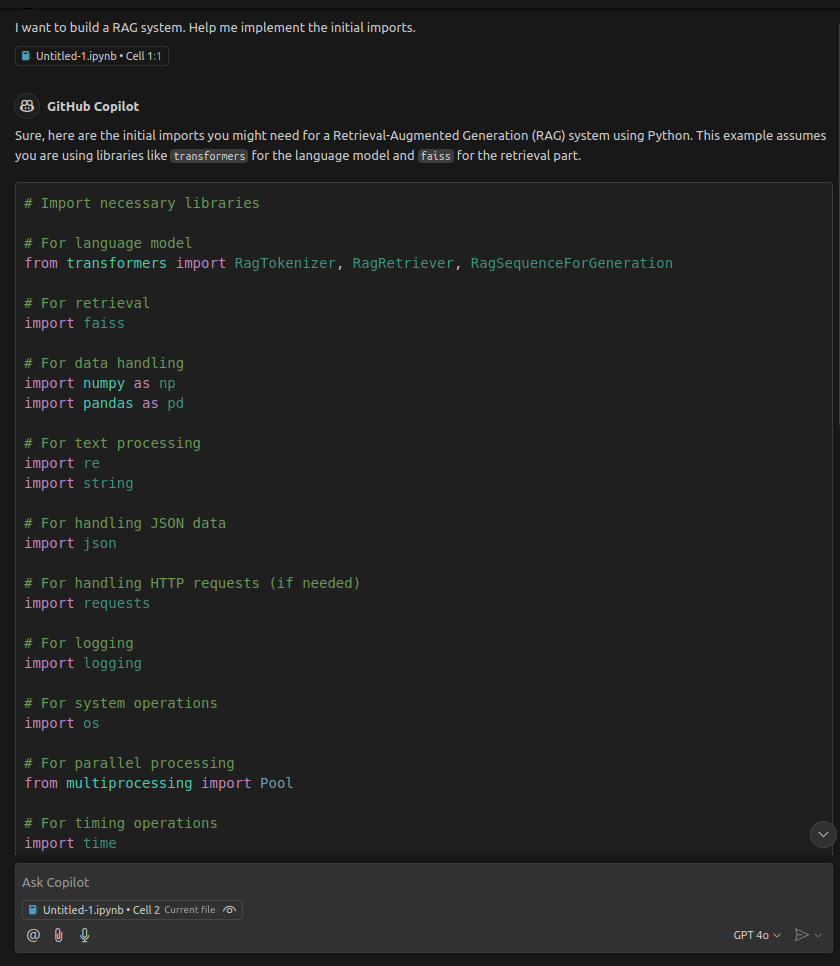Screen dimensions: 840x966
Task: Toggle the eye icon for current file context
Action: coord(230,910)
